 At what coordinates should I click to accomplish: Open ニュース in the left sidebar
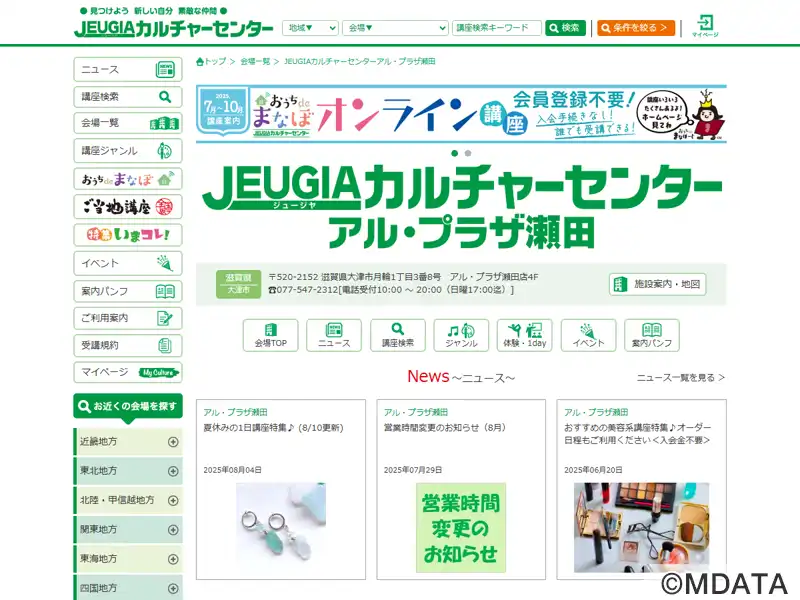click(x=128, y=69)
